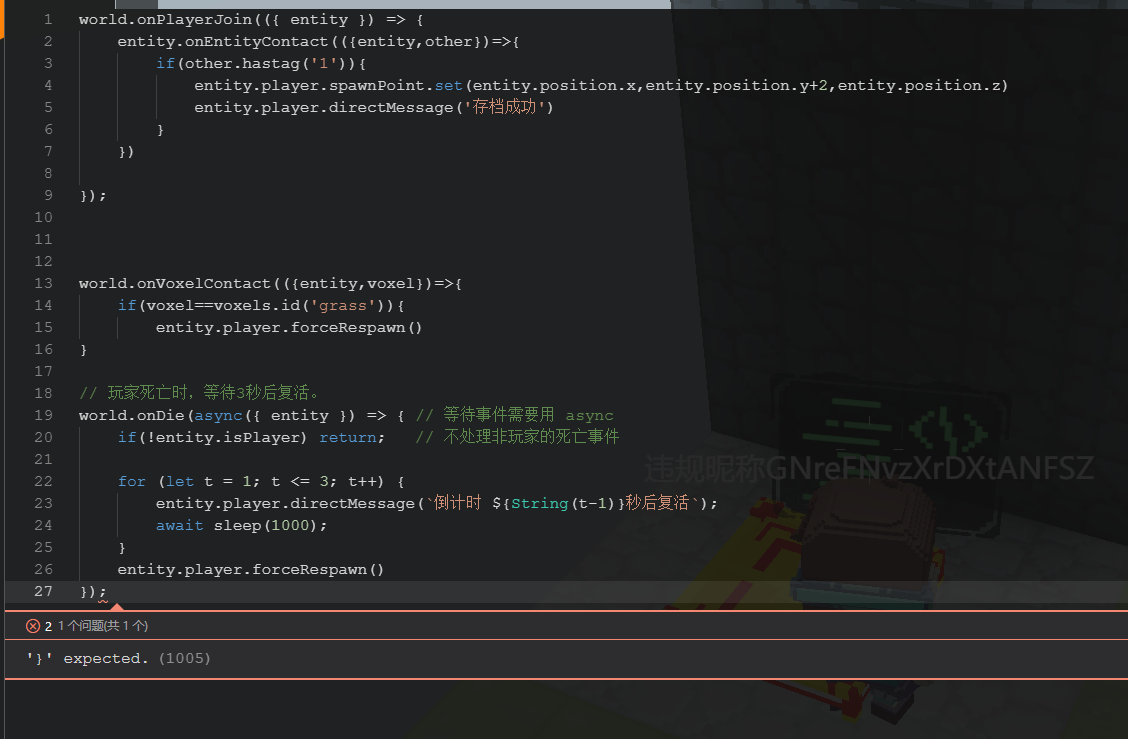Click line number 1 in the gutter
1128x739 pixels.
point(48,19)
